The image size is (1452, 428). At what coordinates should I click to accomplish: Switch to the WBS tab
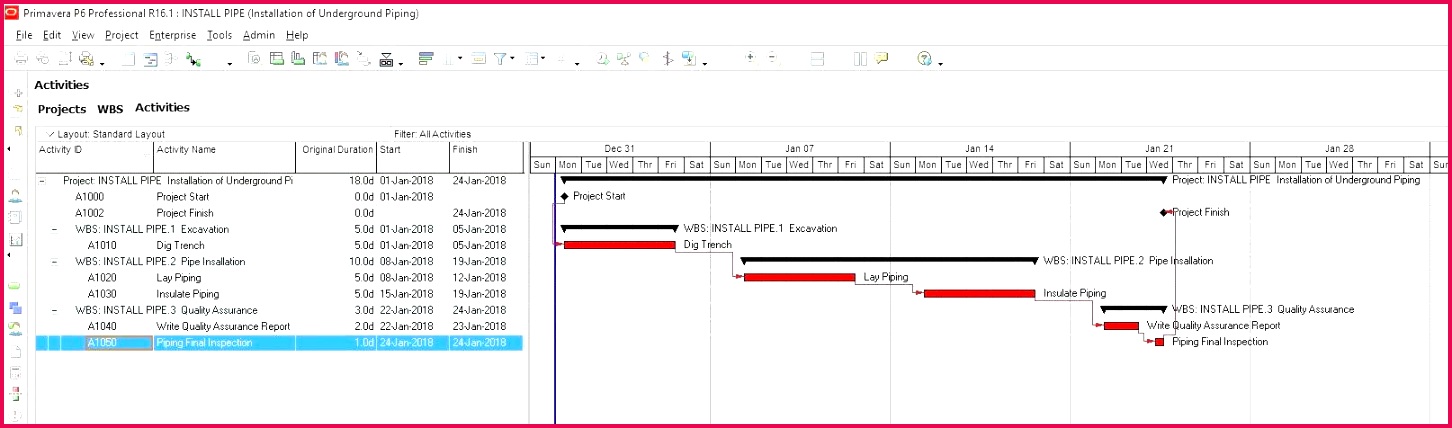click(110, 109)
